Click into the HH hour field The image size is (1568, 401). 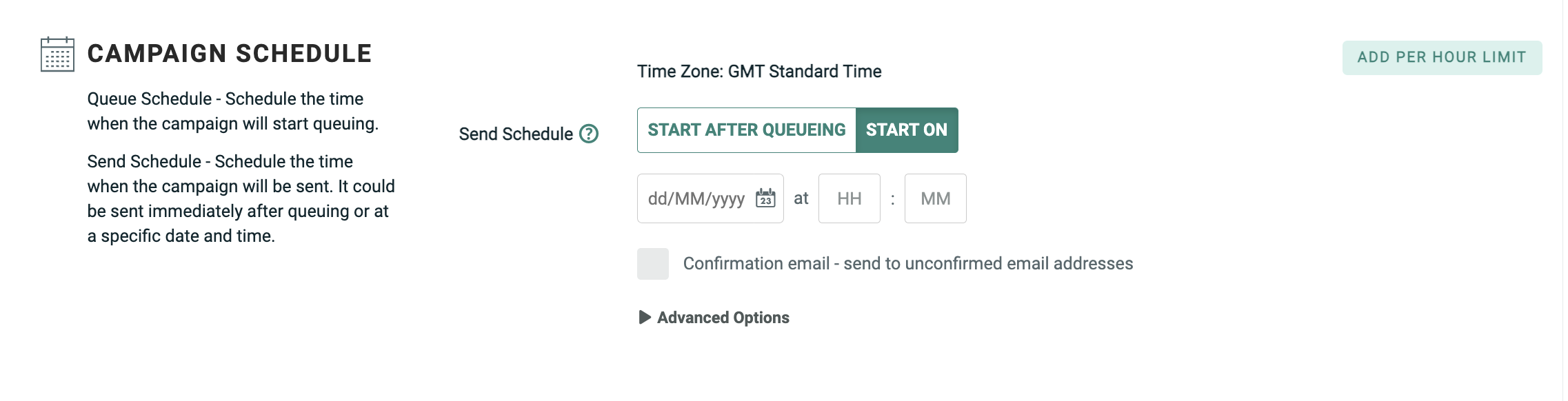click(x=849, y=198)
